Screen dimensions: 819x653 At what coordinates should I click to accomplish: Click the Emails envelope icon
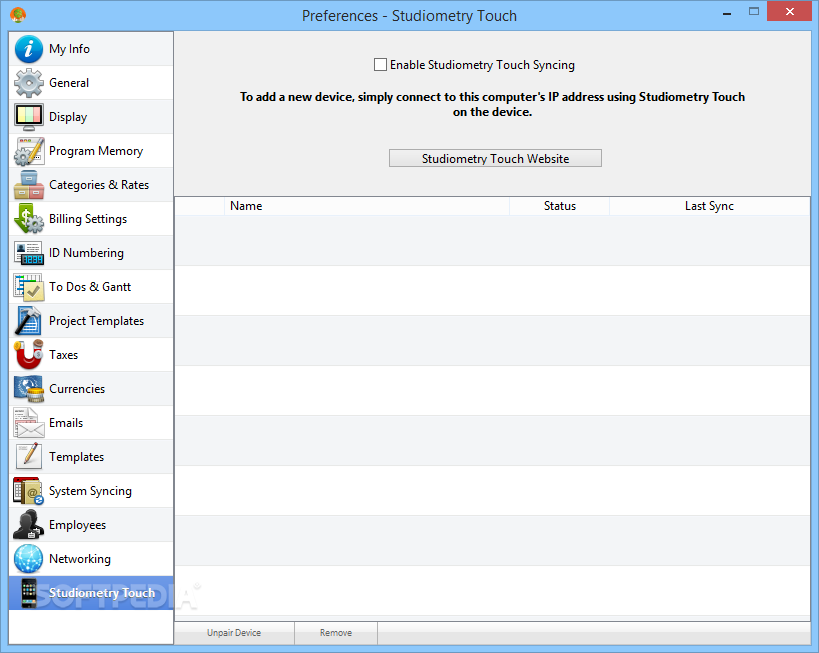point(29,423)
